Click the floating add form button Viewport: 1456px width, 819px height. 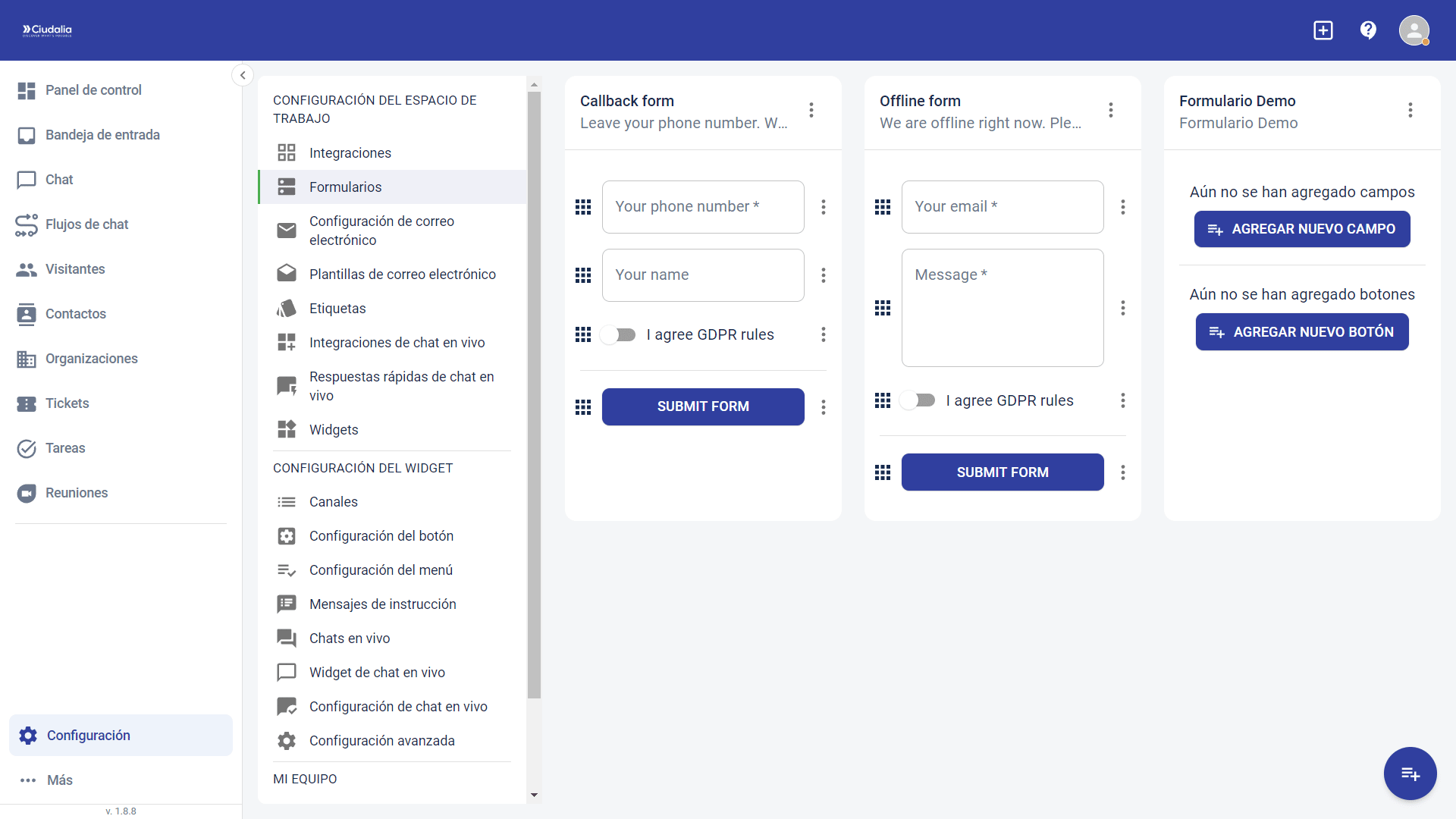coord(1410,773)
